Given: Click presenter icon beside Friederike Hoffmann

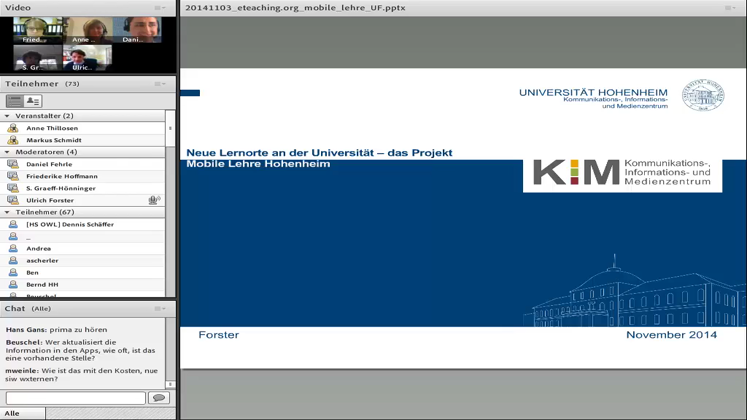Looking at the screenshot, I should click(13, 176).
